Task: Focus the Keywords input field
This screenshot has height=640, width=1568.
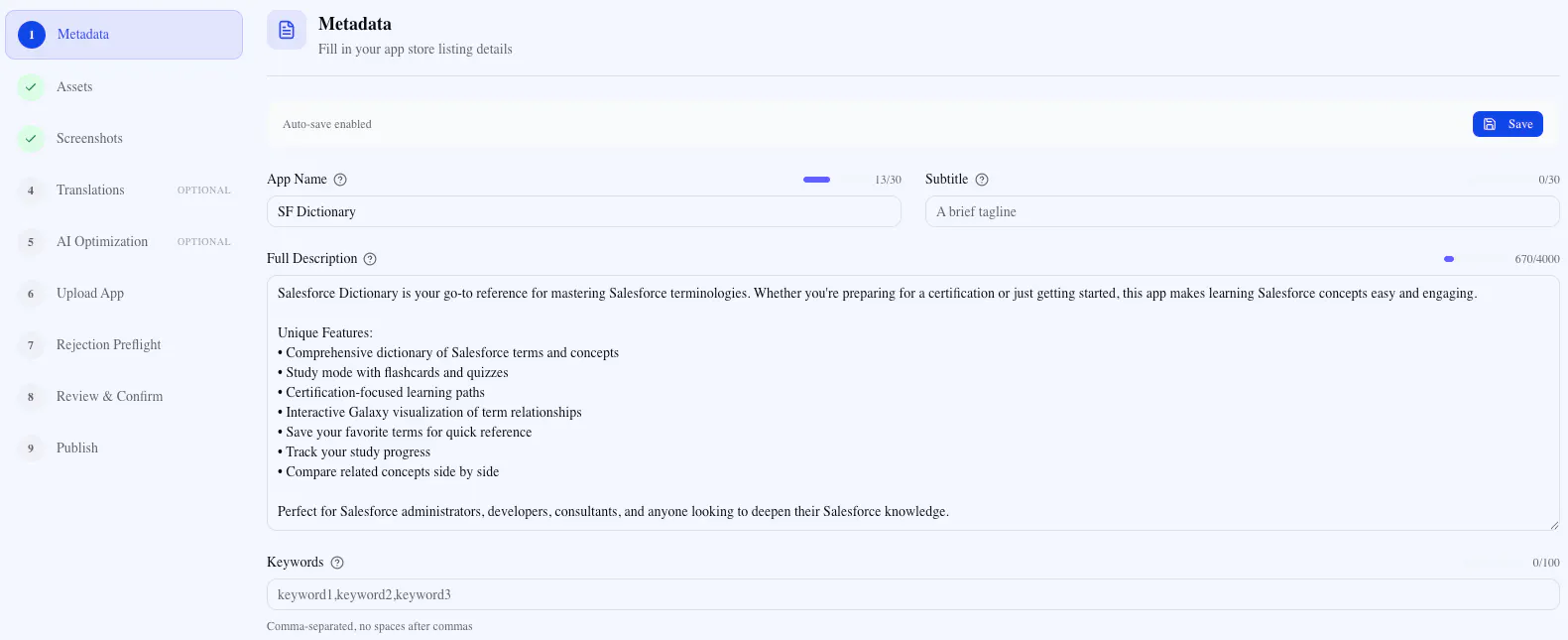Action: (x=913, y=594)
